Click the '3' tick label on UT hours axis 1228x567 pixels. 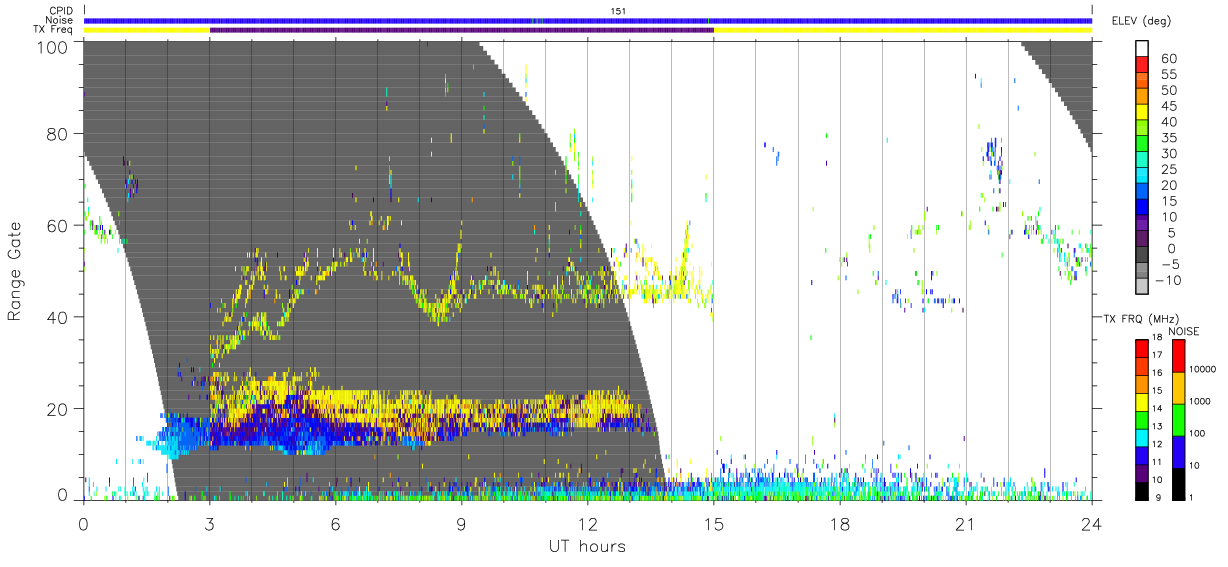tap(209, 522)
